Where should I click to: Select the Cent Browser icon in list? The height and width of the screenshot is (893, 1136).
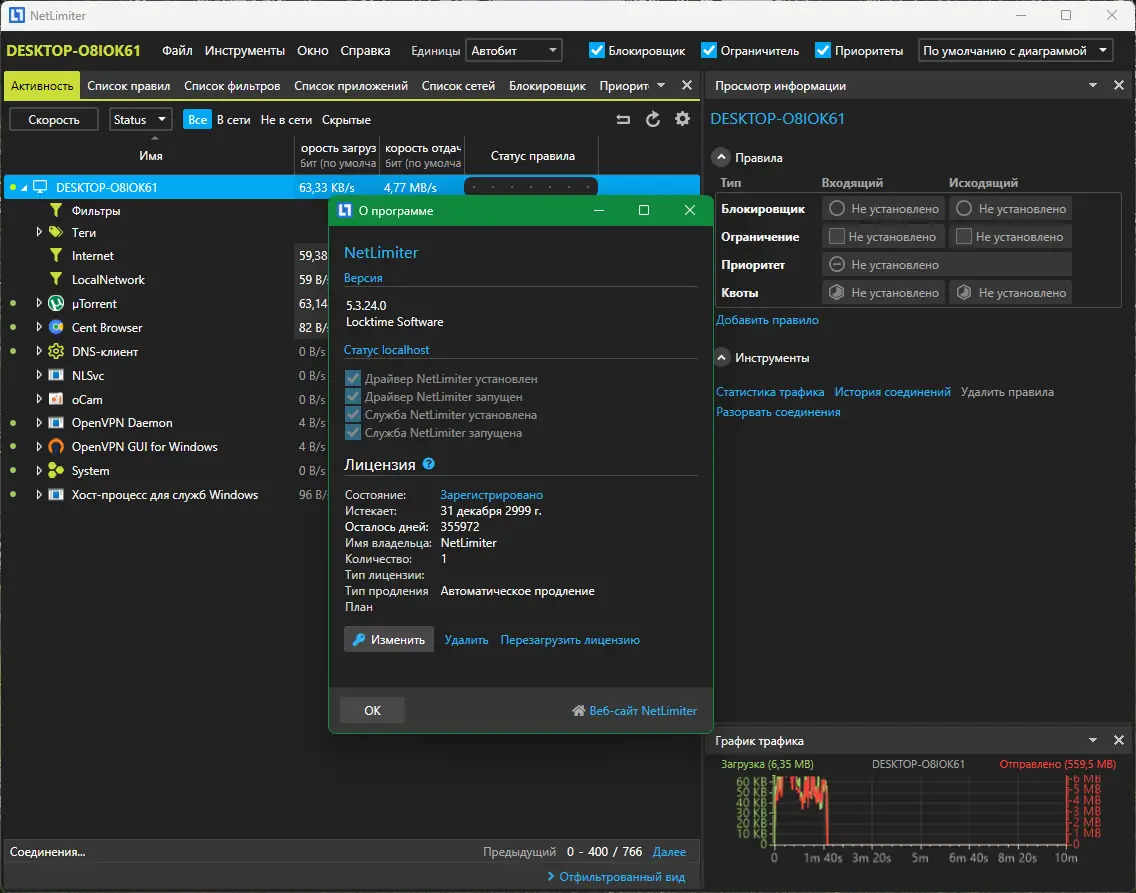[x=57, y=328]
